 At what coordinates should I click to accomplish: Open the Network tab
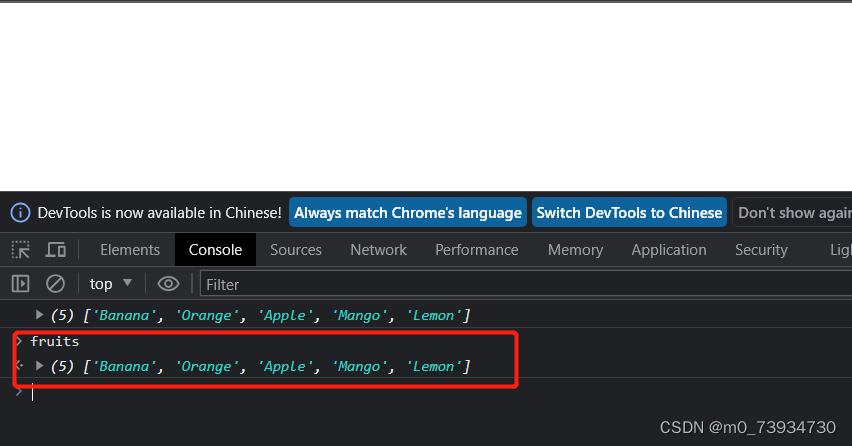(378, 250)
